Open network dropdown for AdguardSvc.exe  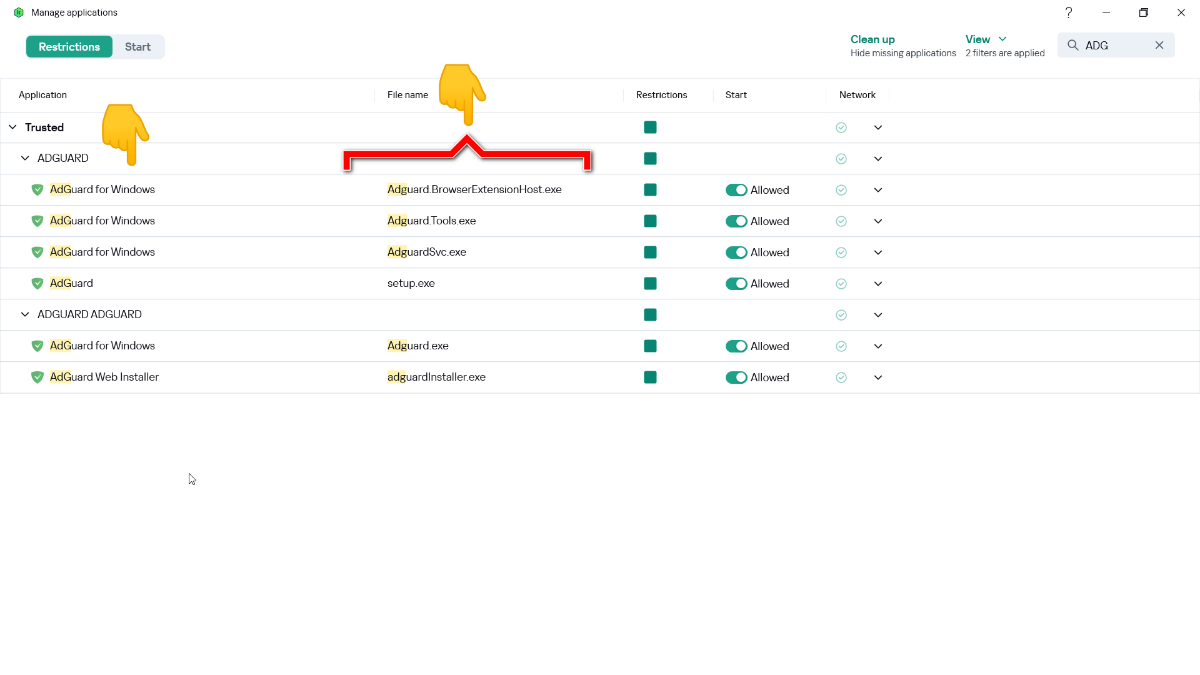[878, 252]
